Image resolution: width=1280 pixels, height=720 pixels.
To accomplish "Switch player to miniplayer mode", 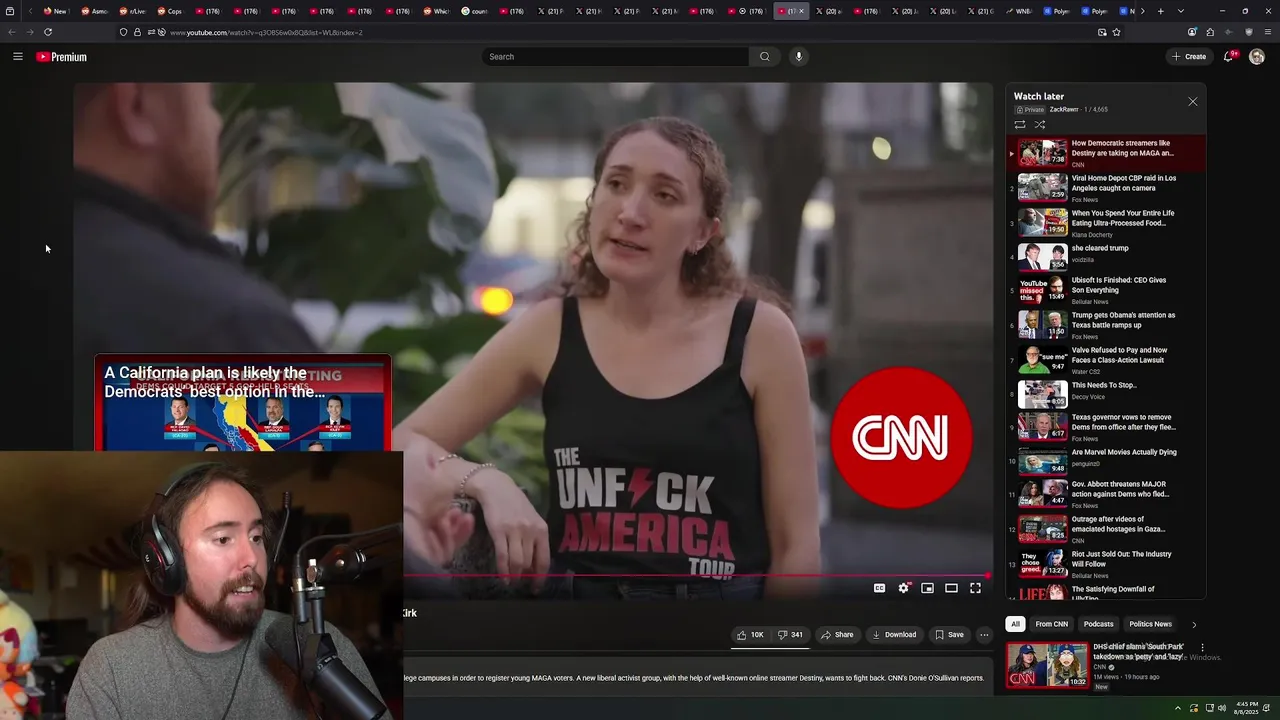I will coord(927,588).
